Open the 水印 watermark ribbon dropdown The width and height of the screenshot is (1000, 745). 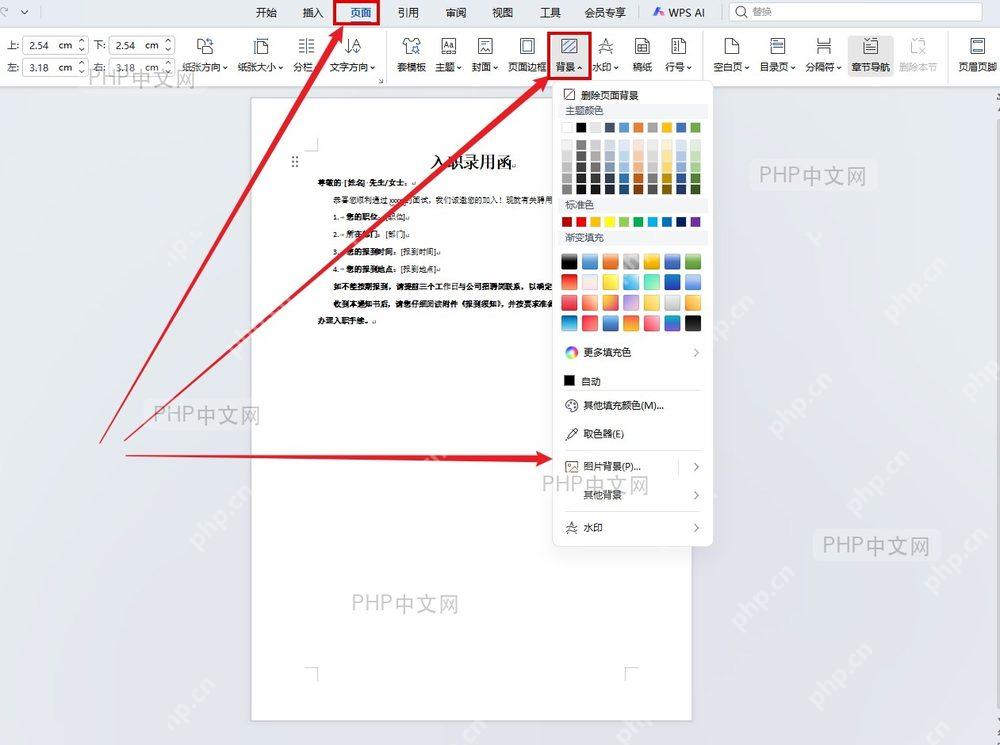tap(606, 55)
